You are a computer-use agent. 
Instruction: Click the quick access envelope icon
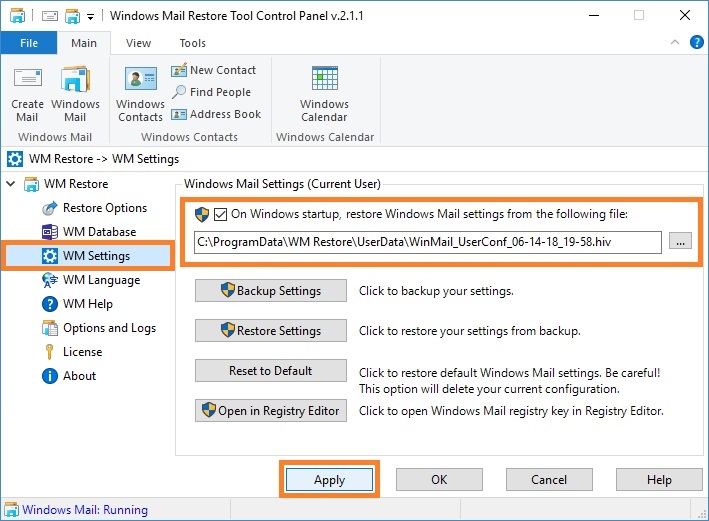click(x=50, y=16)
